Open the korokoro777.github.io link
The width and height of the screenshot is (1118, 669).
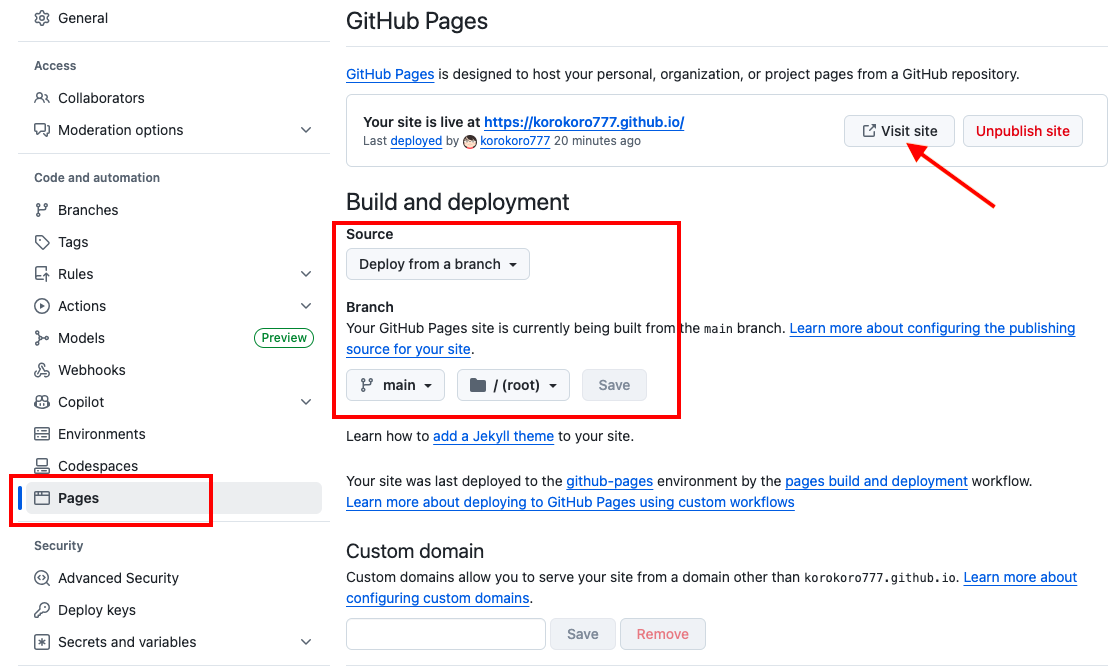[x=585, y=122]
